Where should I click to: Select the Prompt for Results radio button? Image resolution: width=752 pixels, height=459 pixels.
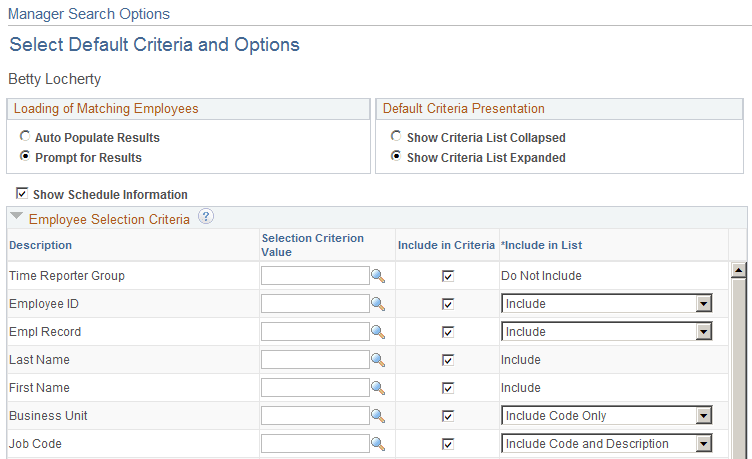25,157
